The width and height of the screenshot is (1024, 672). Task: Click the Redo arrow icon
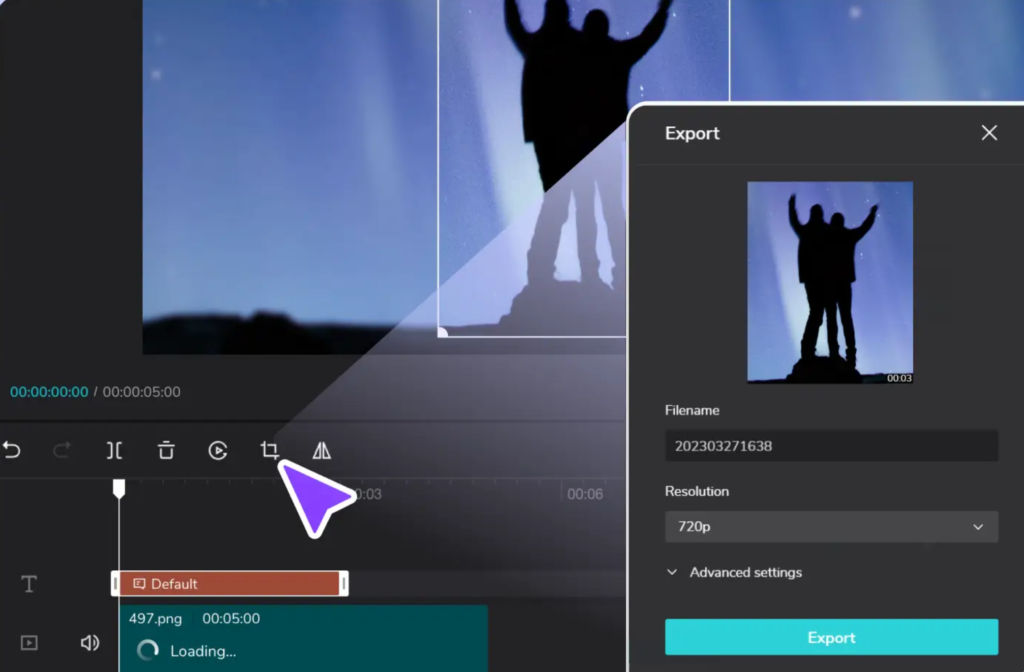[62, 451]
